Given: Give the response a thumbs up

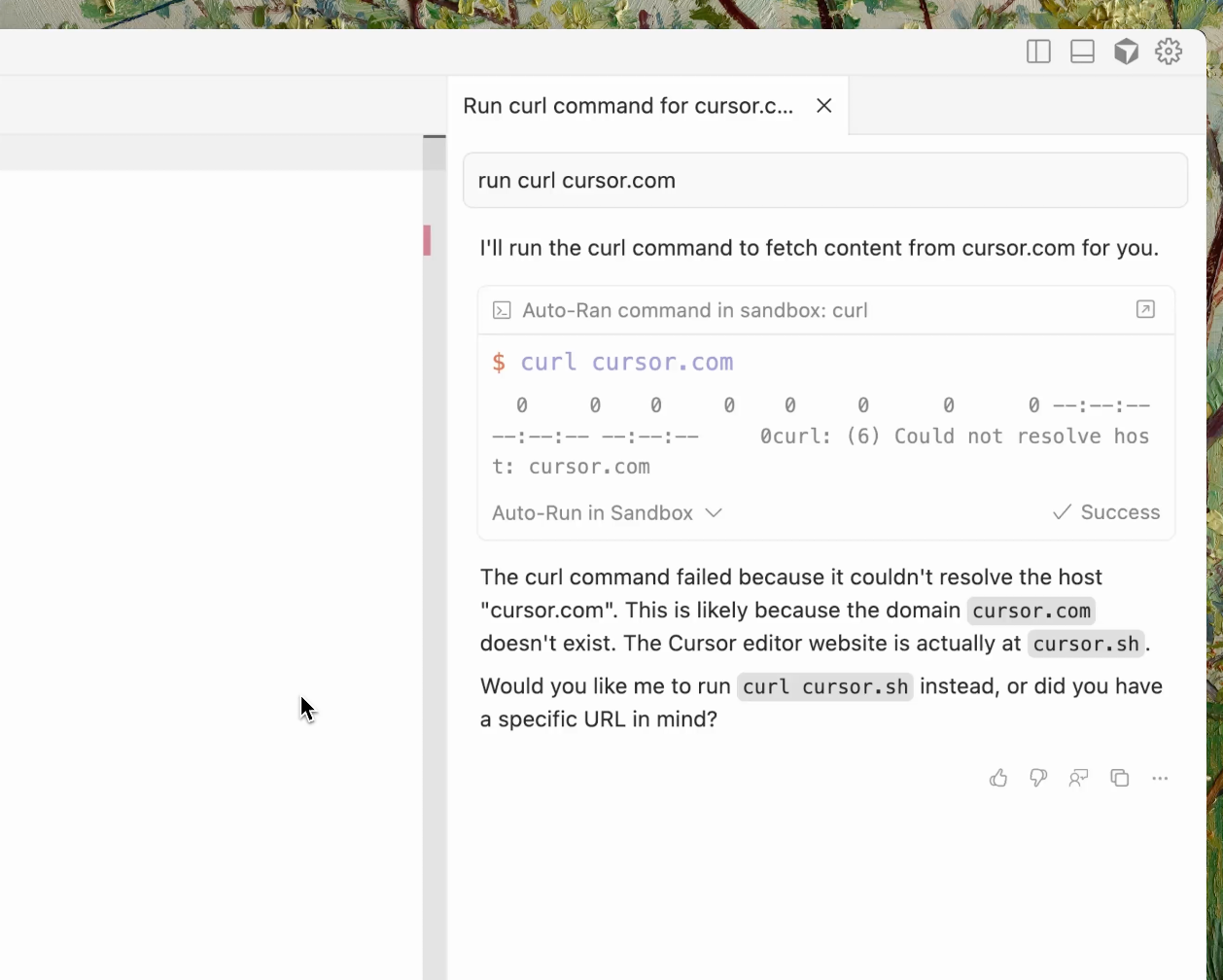Looking at the screenshot, I should [x=998, y=778].
